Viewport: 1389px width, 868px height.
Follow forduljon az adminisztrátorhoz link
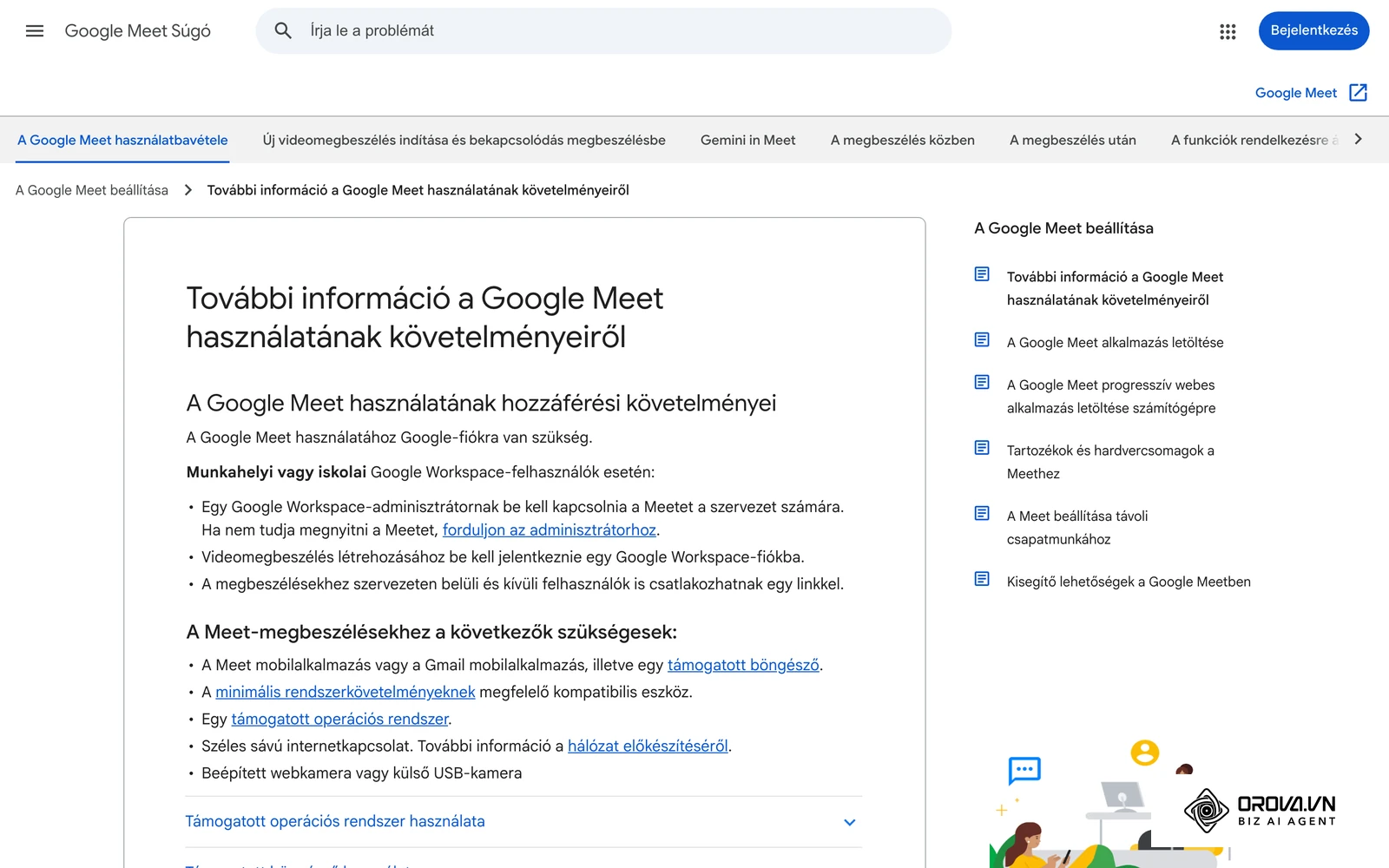(550, 530)
